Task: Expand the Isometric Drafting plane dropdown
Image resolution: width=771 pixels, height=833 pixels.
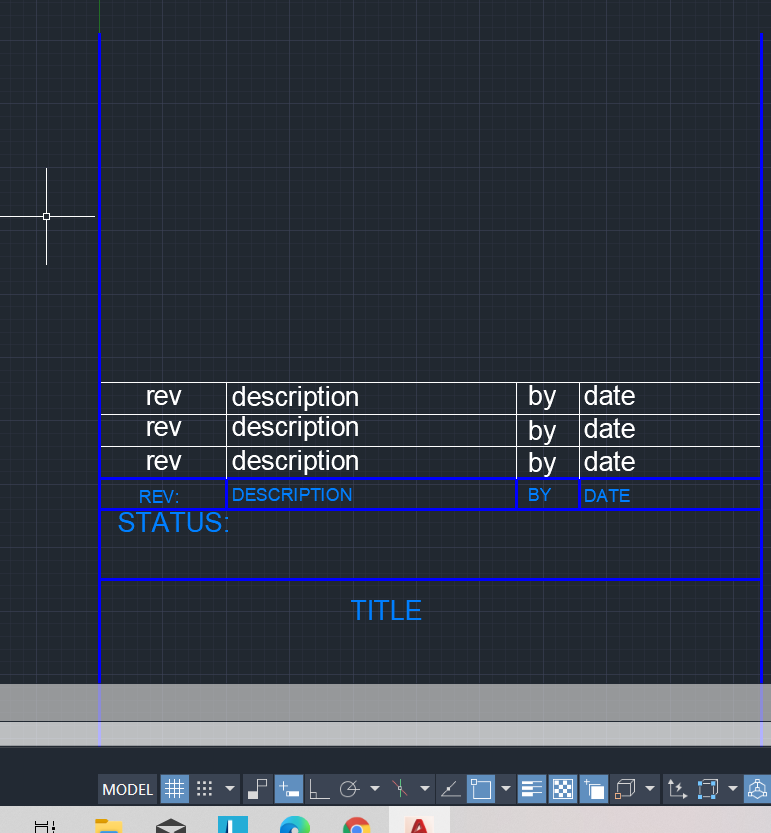Action: pos(425,788)
